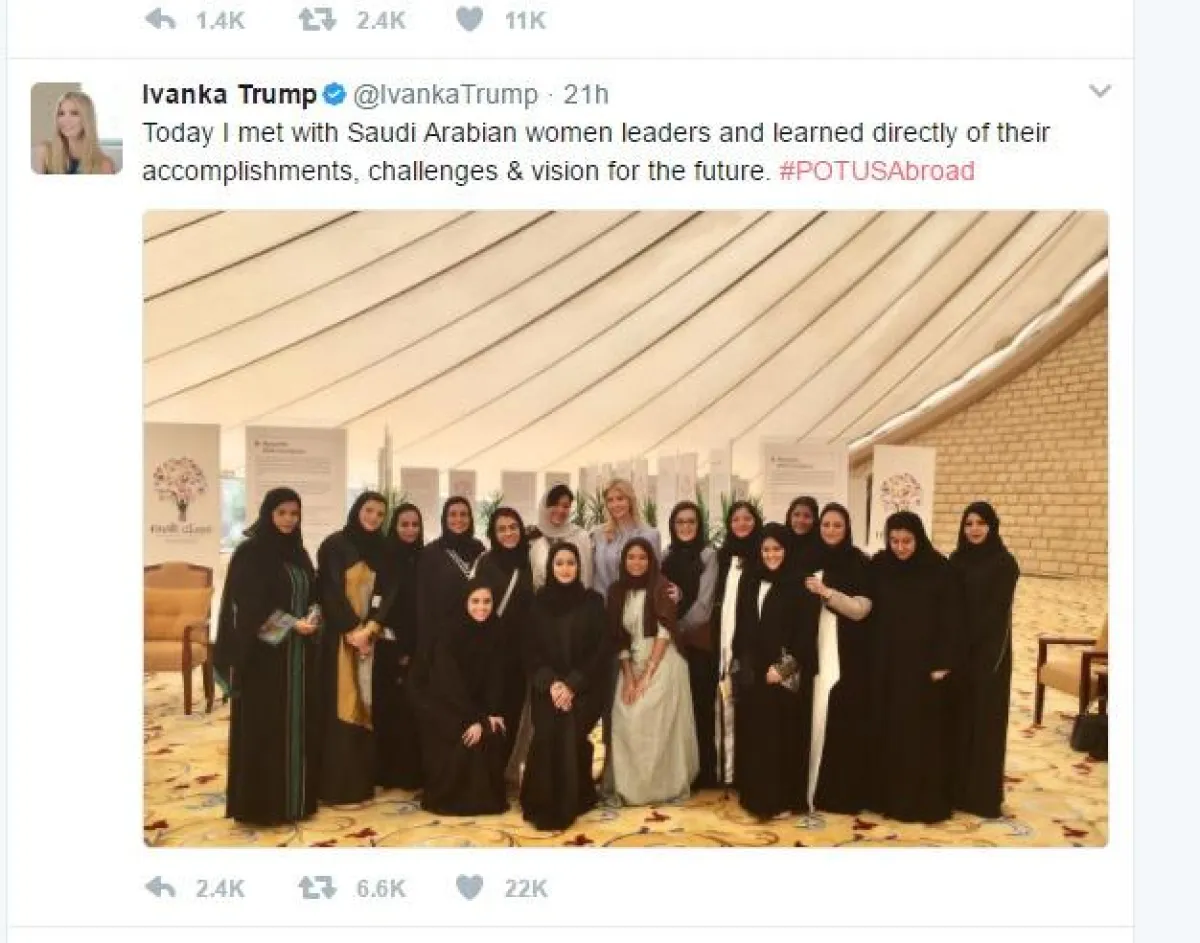Click the tweet text about Saudi Arabian women leaders
Image resolution: width=1200 pixels, height=943 pixels.
pos(596,152)
